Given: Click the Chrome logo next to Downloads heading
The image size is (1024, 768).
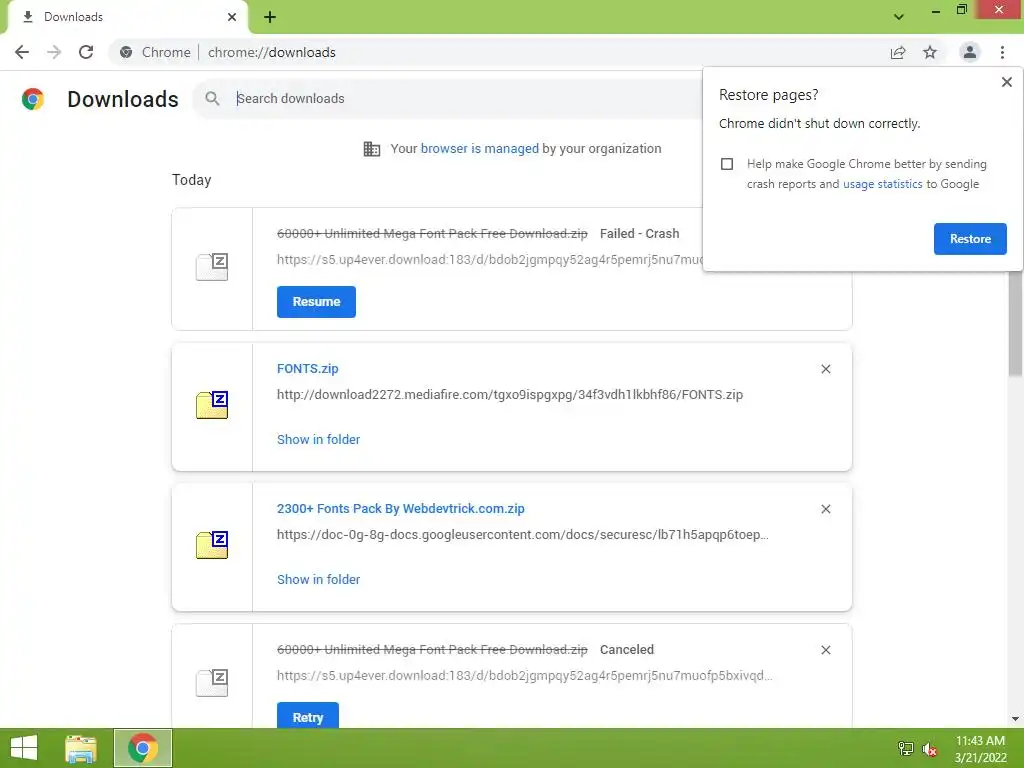Looking at the screenshot, I should (33, 99).
